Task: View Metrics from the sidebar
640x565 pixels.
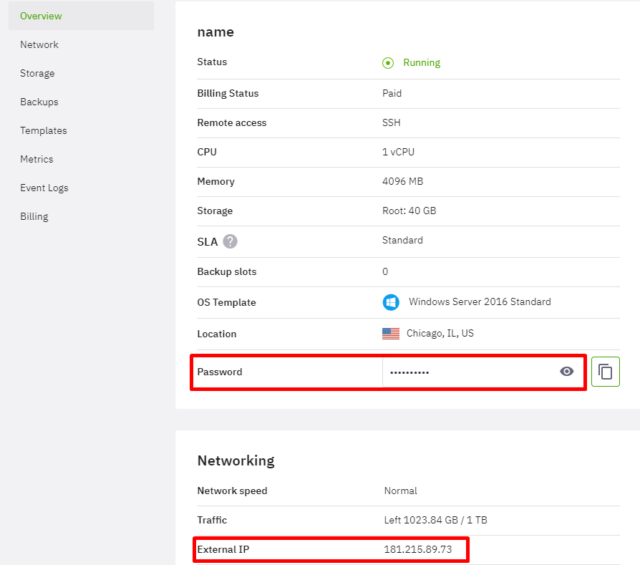Action: [x=36, y=159]
